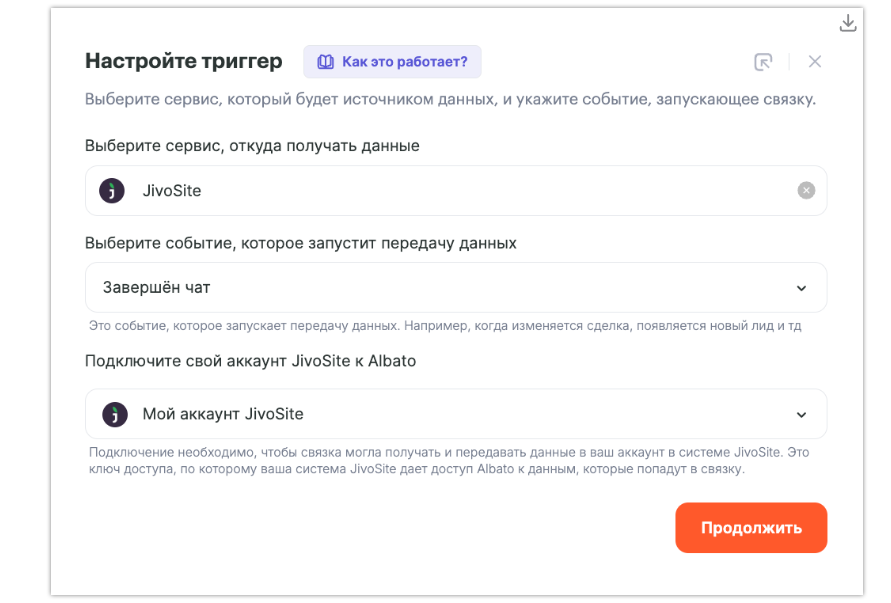The width and height of the screenshot is (891, 603).
Task: Click the JivoSite logo in service field
Action: pos(113,190)
